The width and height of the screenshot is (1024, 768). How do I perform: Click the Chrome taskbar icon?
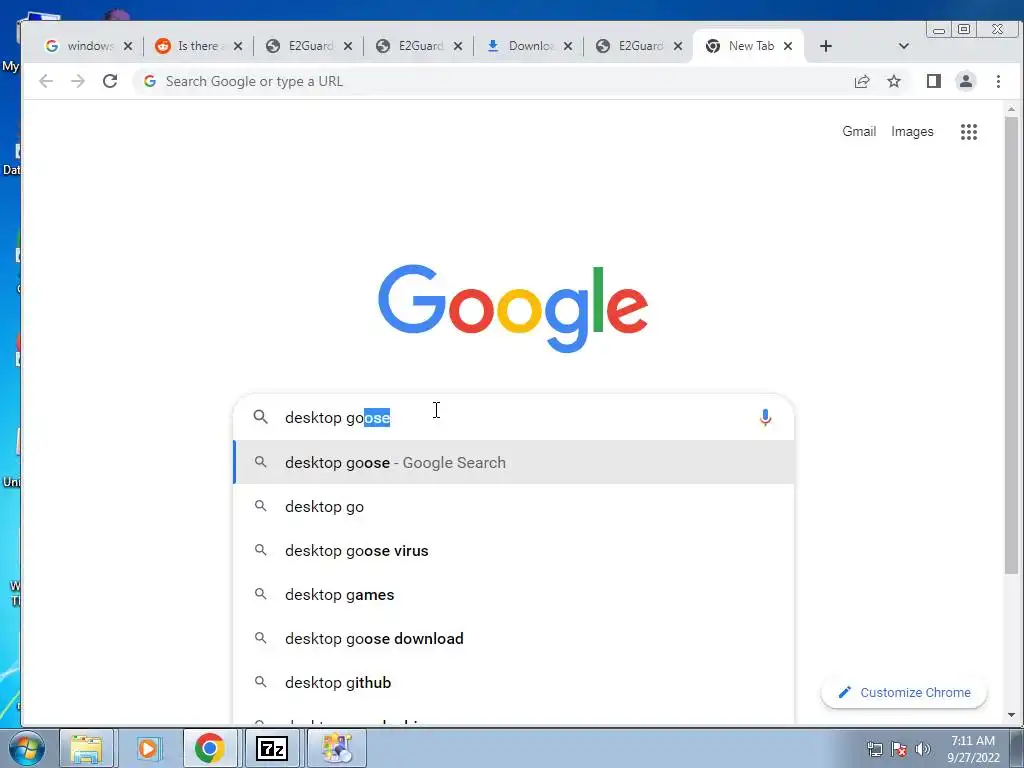click(210, 748)
